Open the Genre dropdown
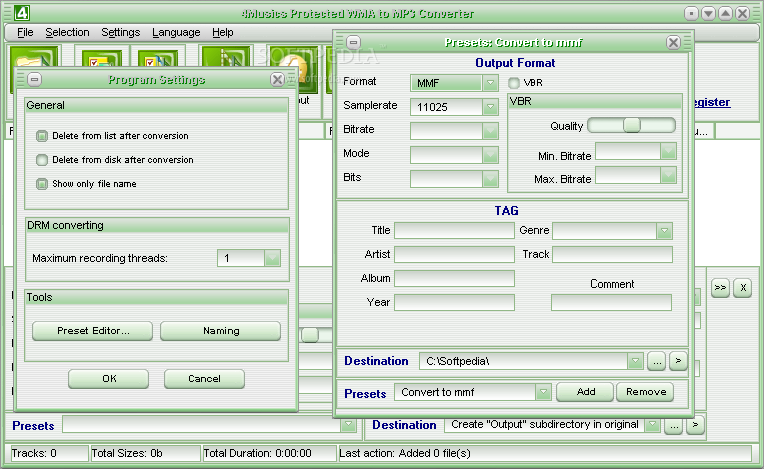The image size is (764, 469). pyautogui.click(x=664, y=231)
